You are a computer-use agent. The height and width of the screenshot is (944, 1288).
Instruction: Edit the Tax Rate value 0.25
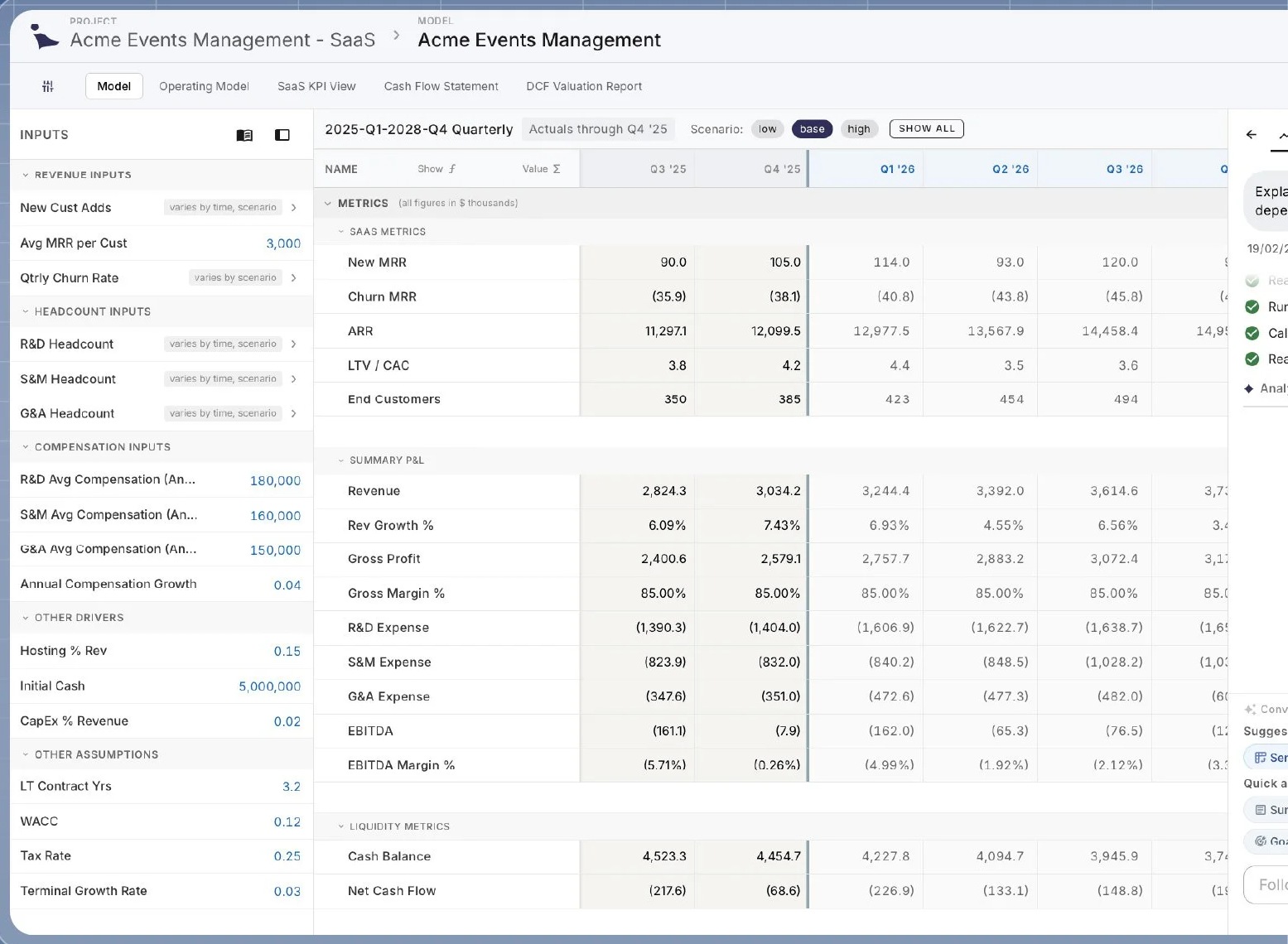click(287, 856)
